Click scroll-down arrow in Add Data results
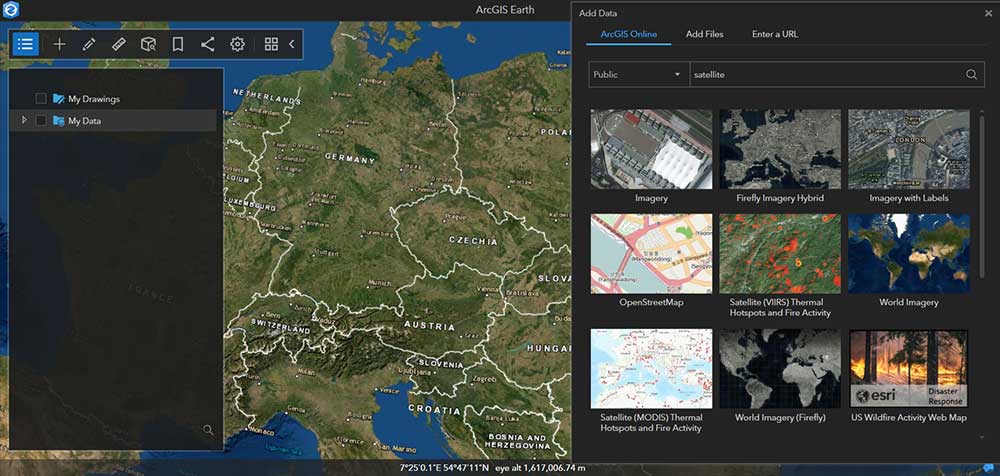Viewport: 1000px width, 476px height. [982, 438]
